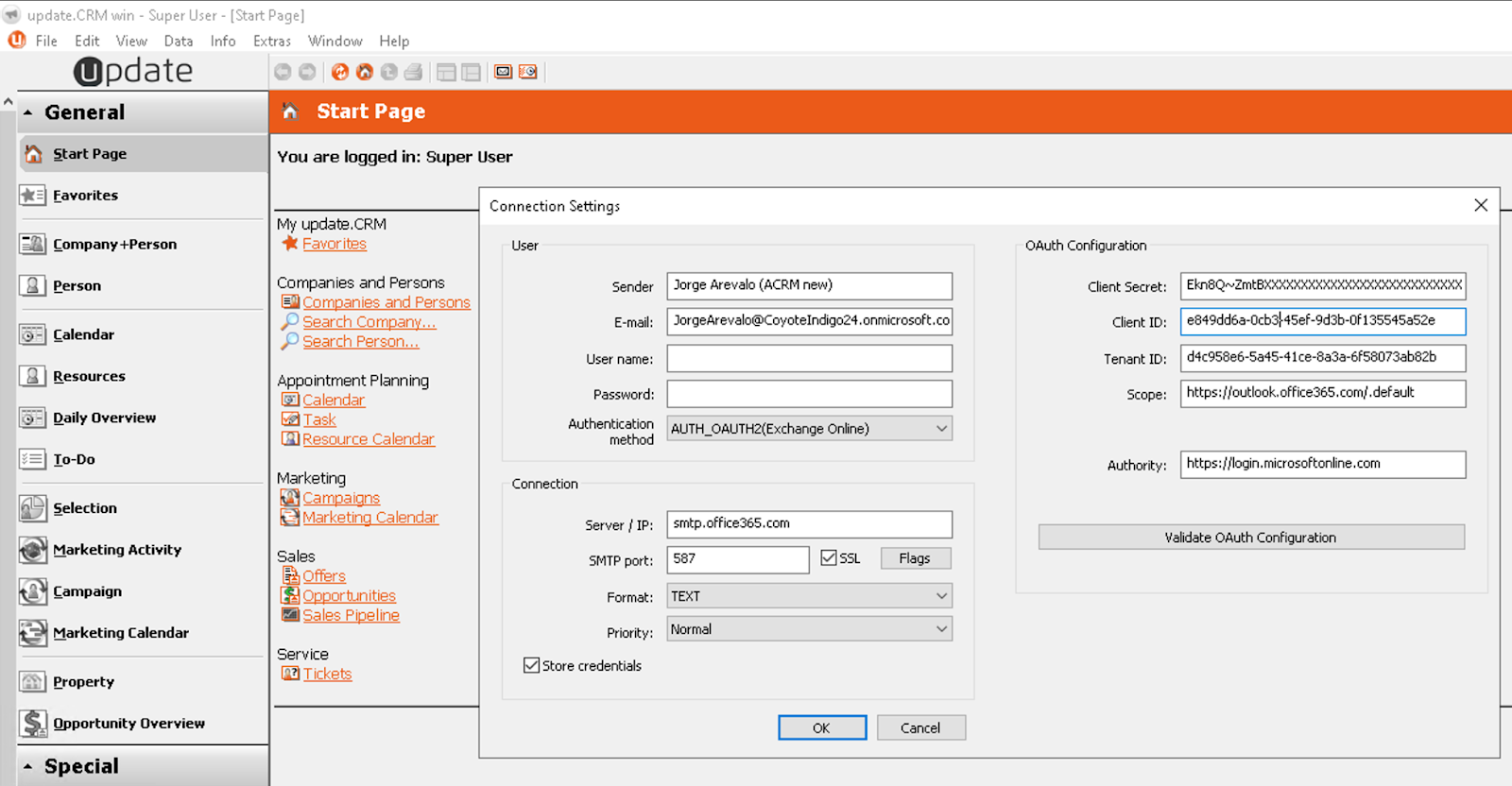Screen dimensions: 1512x786
Task: Click the Print toolbar icon
Action: [x=414, y=72]
